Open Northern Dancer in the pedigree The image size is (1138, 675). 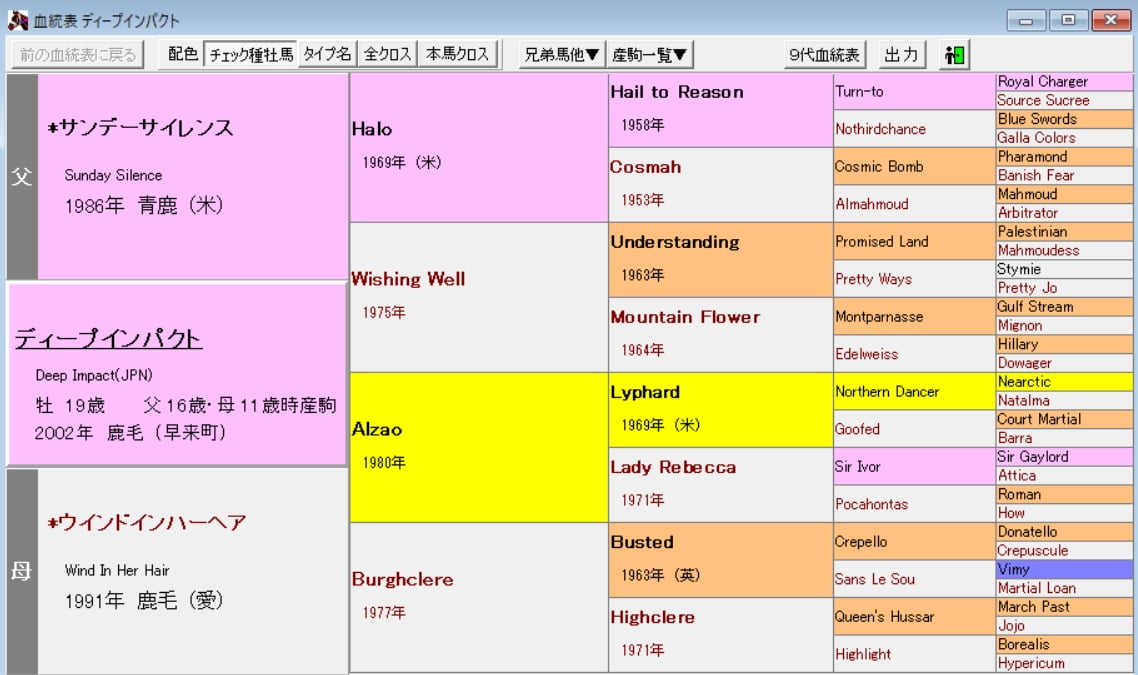[914, 391]
